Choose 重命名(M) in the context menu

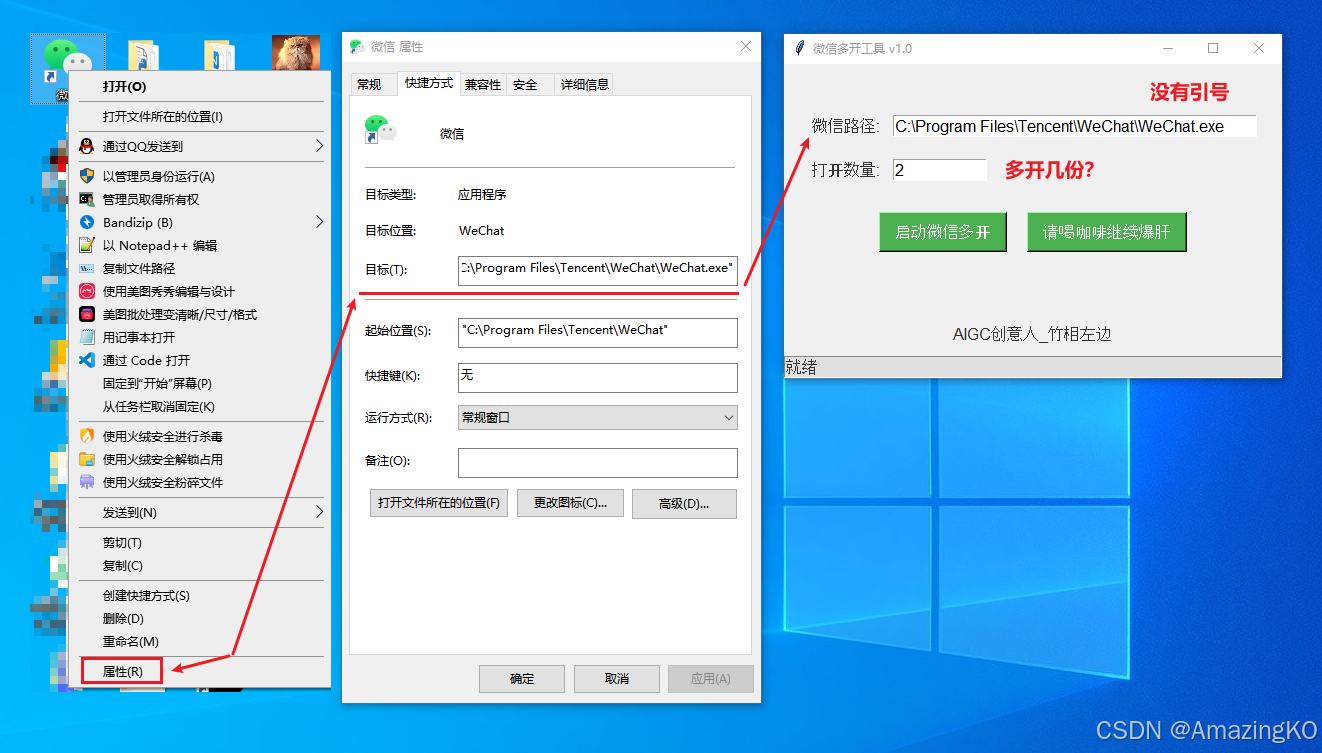130,641
